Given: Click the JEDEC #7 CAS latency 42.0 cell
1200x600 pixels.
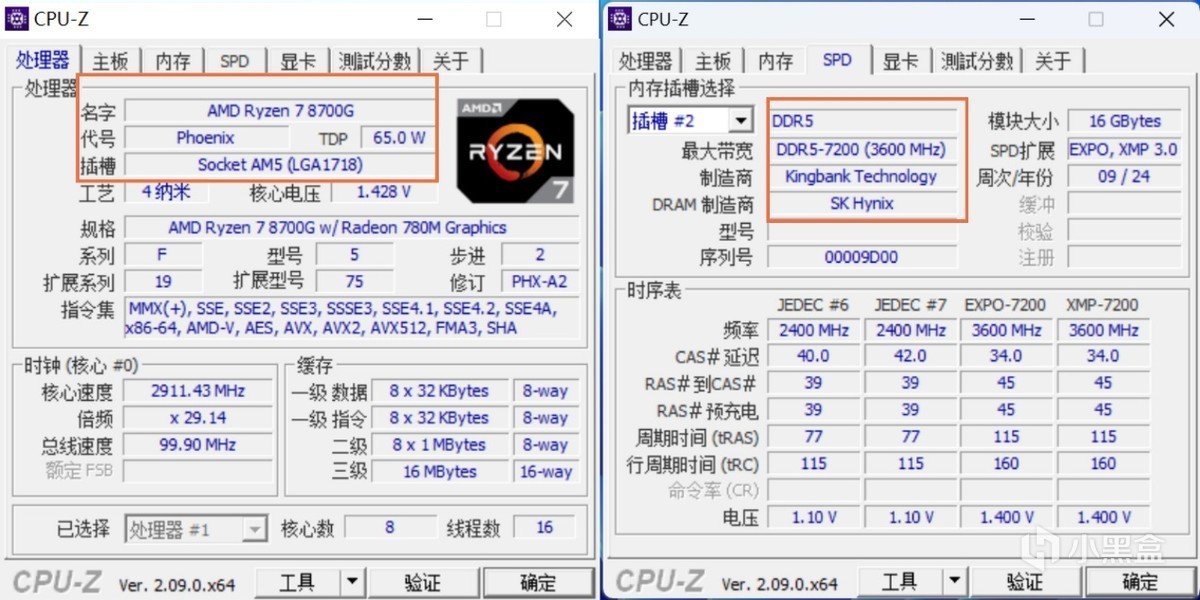Looking at the screenshot, I should [909, 356].
